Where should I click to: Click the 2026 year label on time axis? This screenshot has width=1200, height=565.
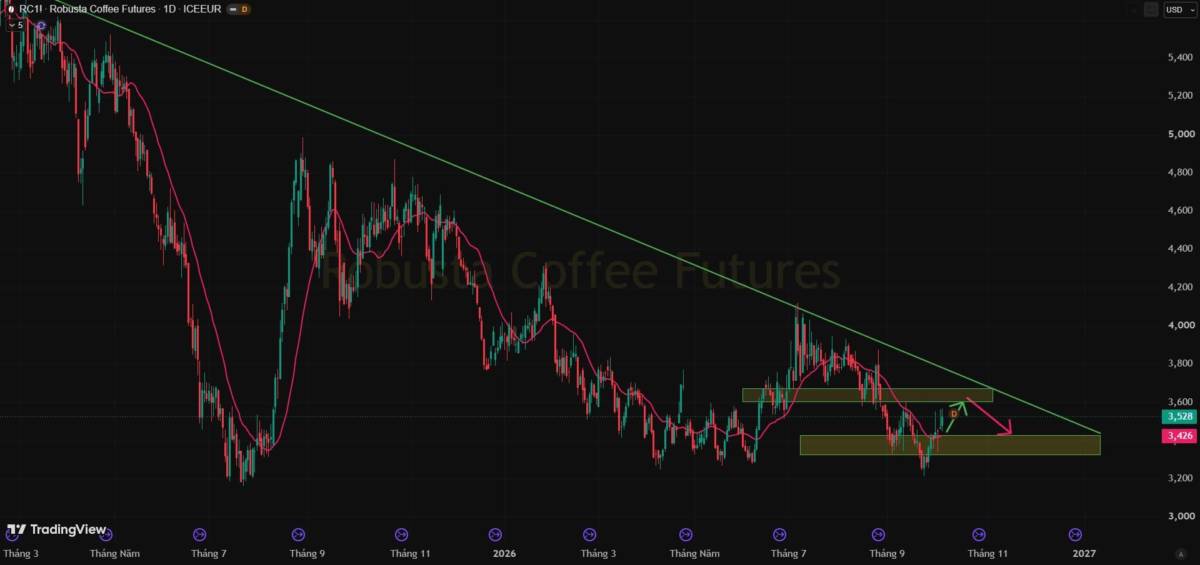[x=505, y=553]
